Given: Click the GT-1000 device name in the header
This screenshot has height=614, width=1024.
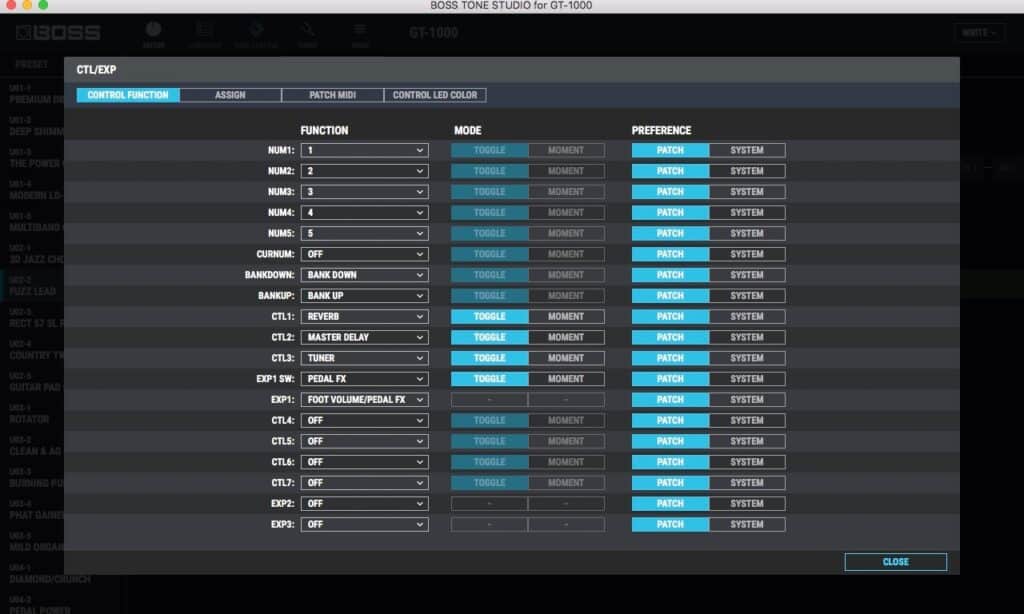Looking at the screenshot, I should click(434, 33).
